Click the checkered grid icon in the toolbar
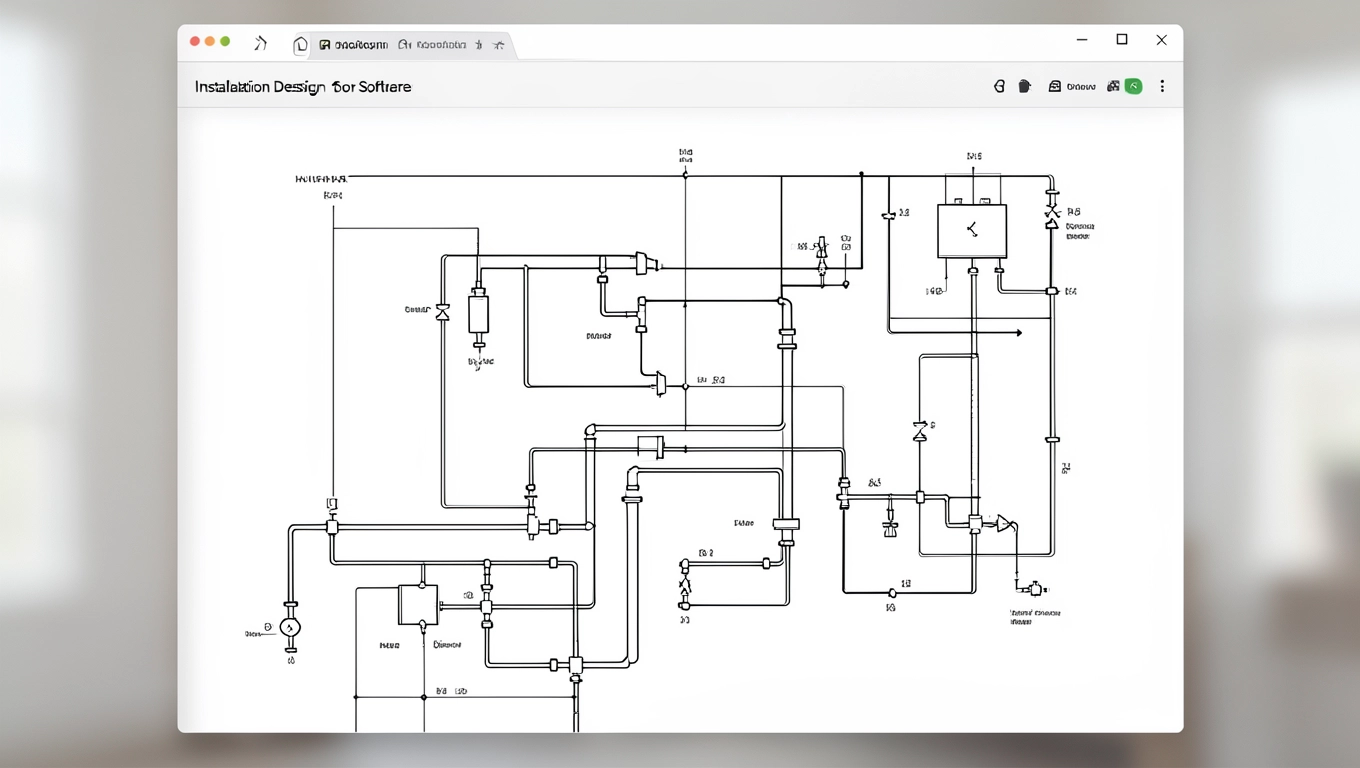This screenshot has width=1360, height=768. [x=1113, y=87]
